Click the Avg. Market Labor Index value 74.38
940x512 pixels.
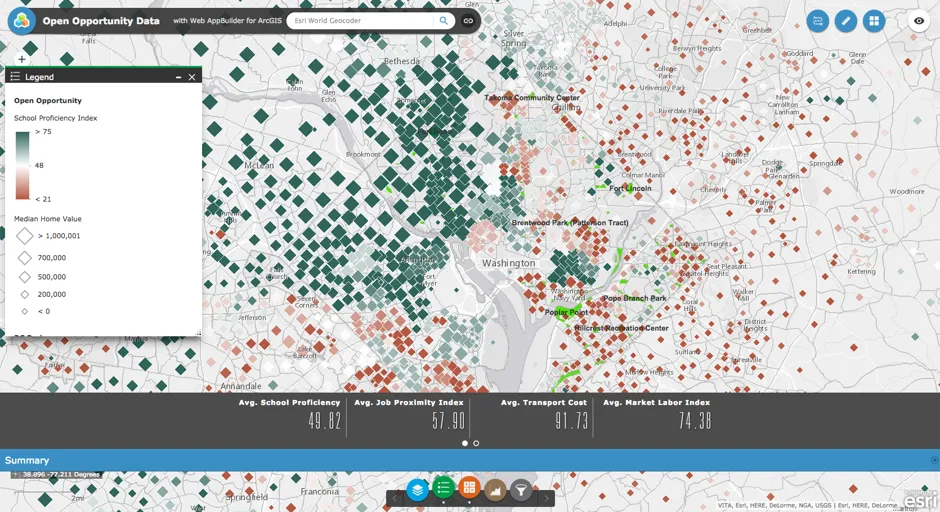tap(695, 421)
